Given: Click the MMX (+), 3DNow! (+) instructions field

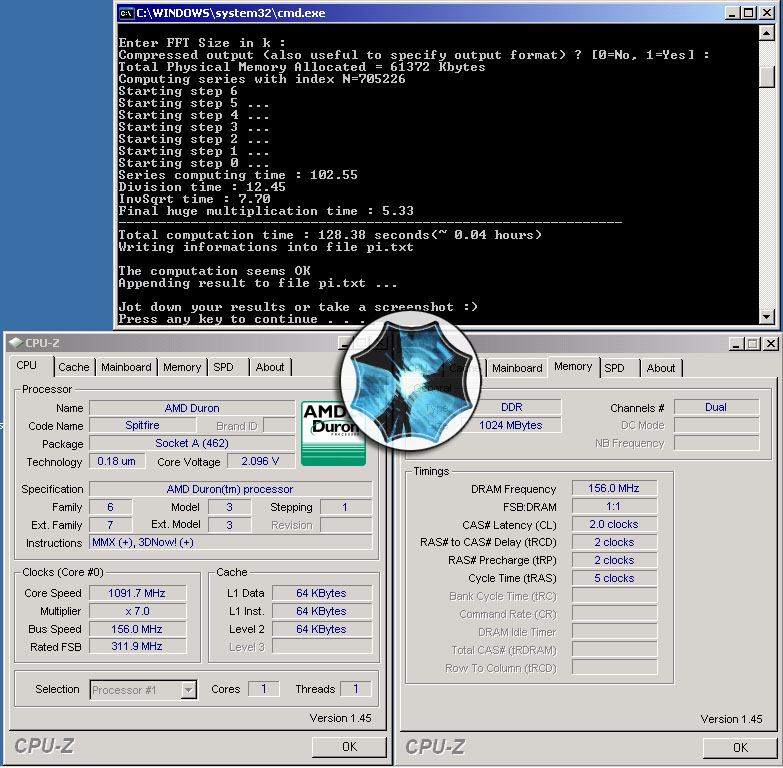Looking at the screenshot, I should click(231, 542).
